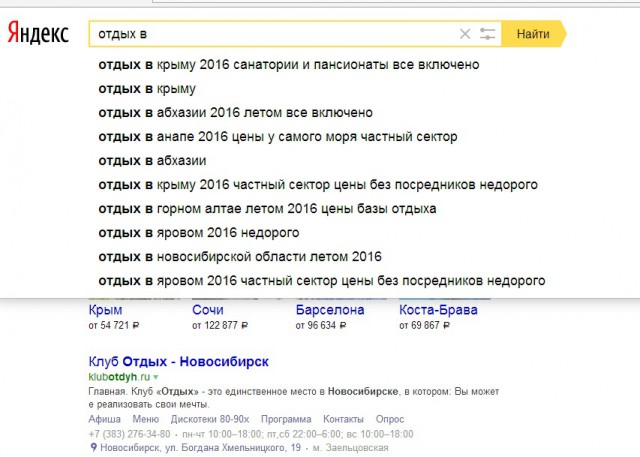This screenshot has height=457, width=640.
Task: Click price 'от 122 877 ₽' under Сочи
Action: pos(220,326)
